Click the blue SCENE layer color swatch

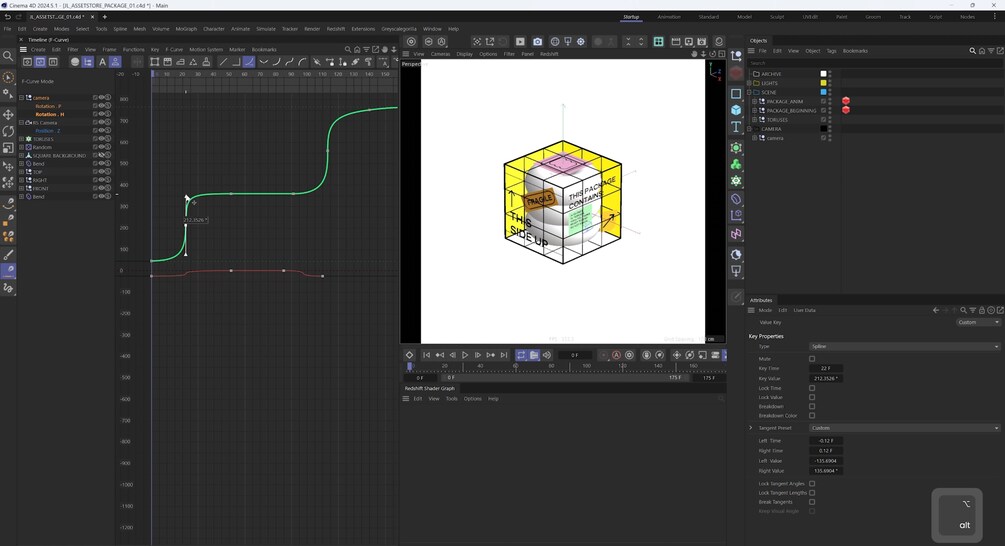(824, 92)
